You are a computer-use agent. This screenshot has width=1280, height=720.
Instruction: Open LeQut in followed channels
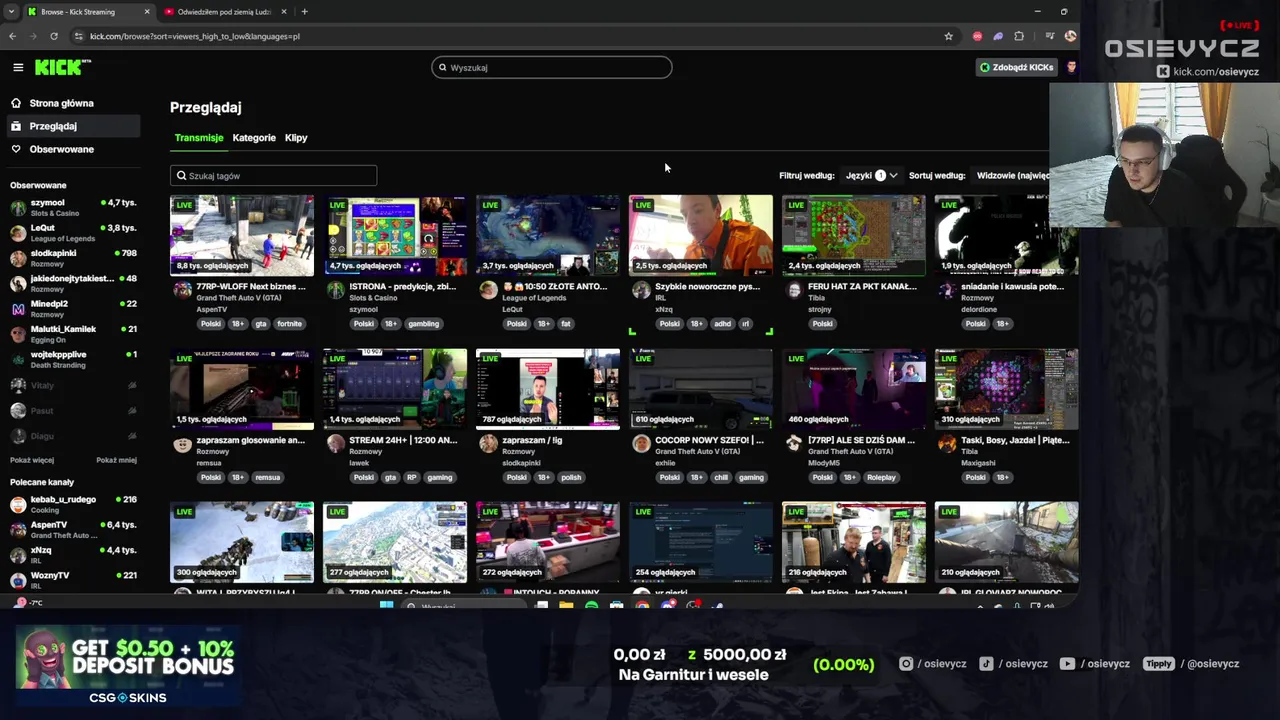click(72, 232)
